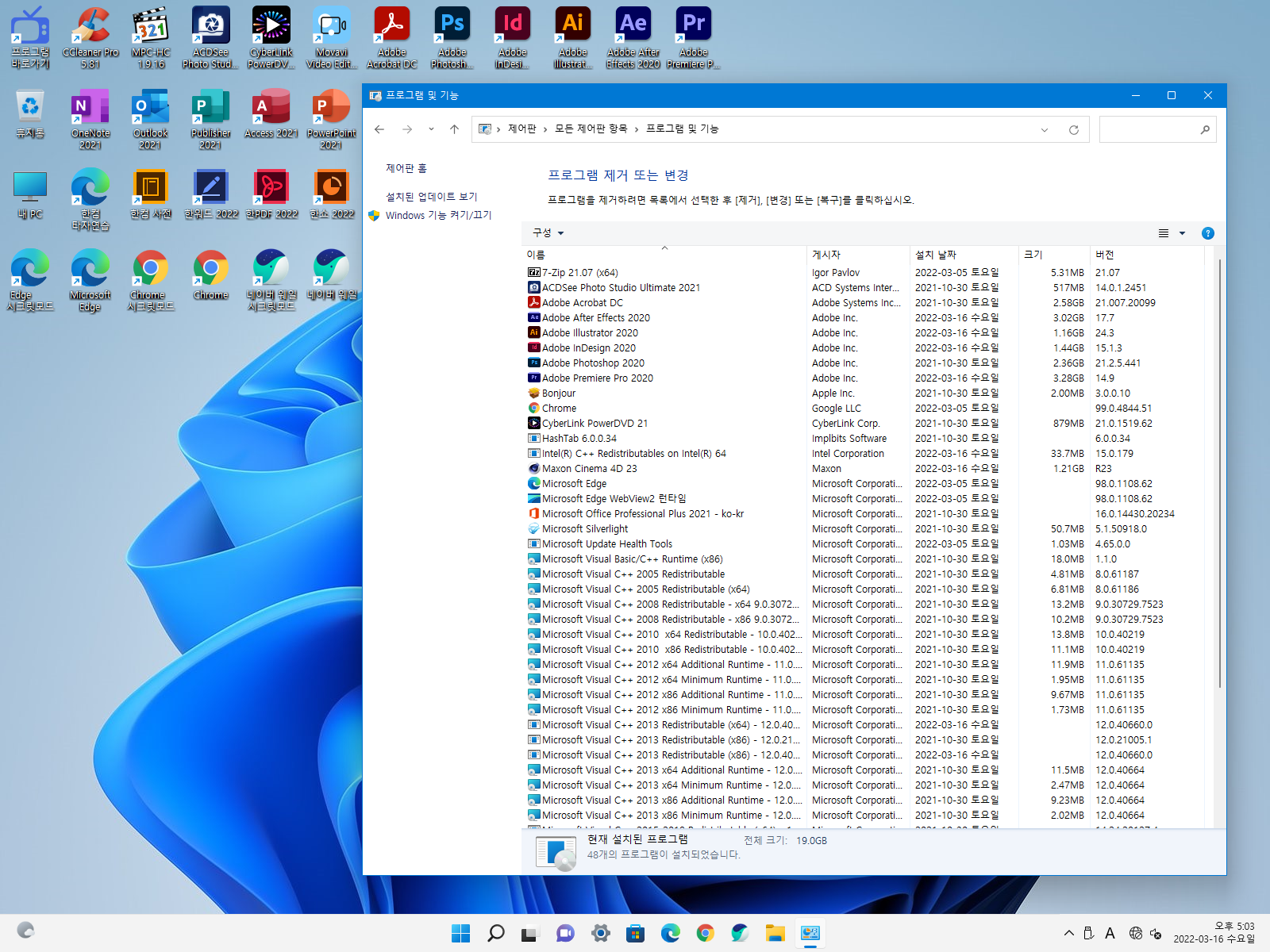Open 한쇼 2022 desktop icon
The height and width of the screenshot is (952, 1270).
point(332,195)
